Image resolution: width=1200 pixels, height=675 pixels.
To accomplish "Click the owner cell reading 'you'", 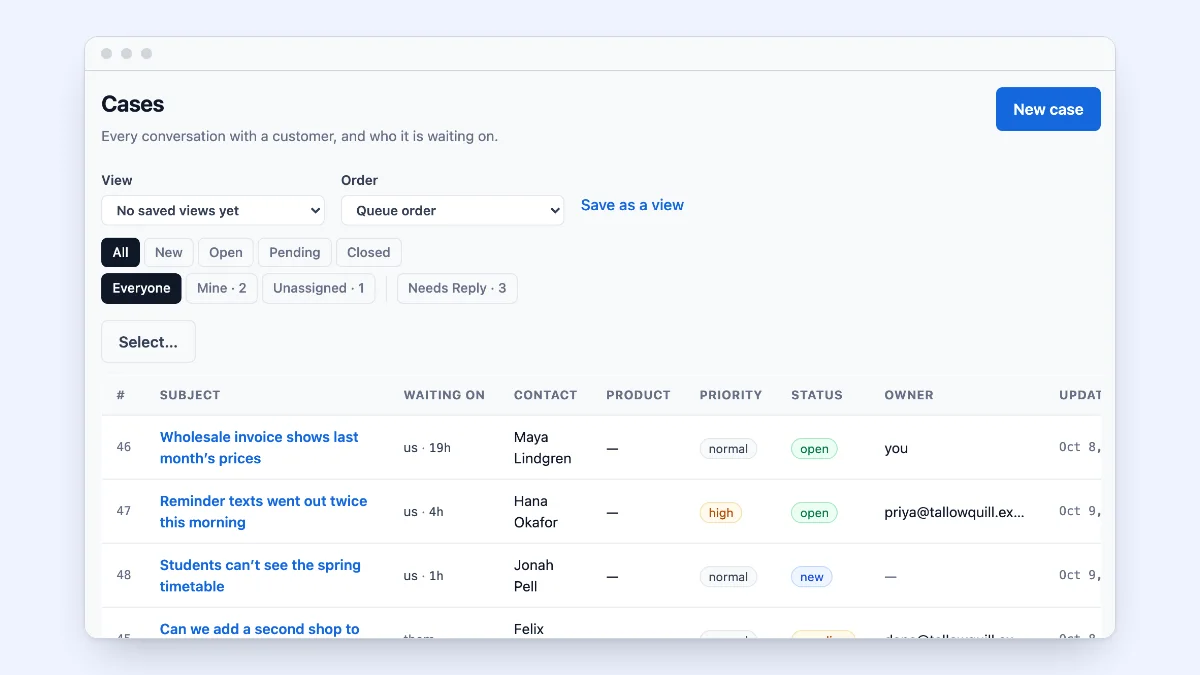I will pos(896,448).
